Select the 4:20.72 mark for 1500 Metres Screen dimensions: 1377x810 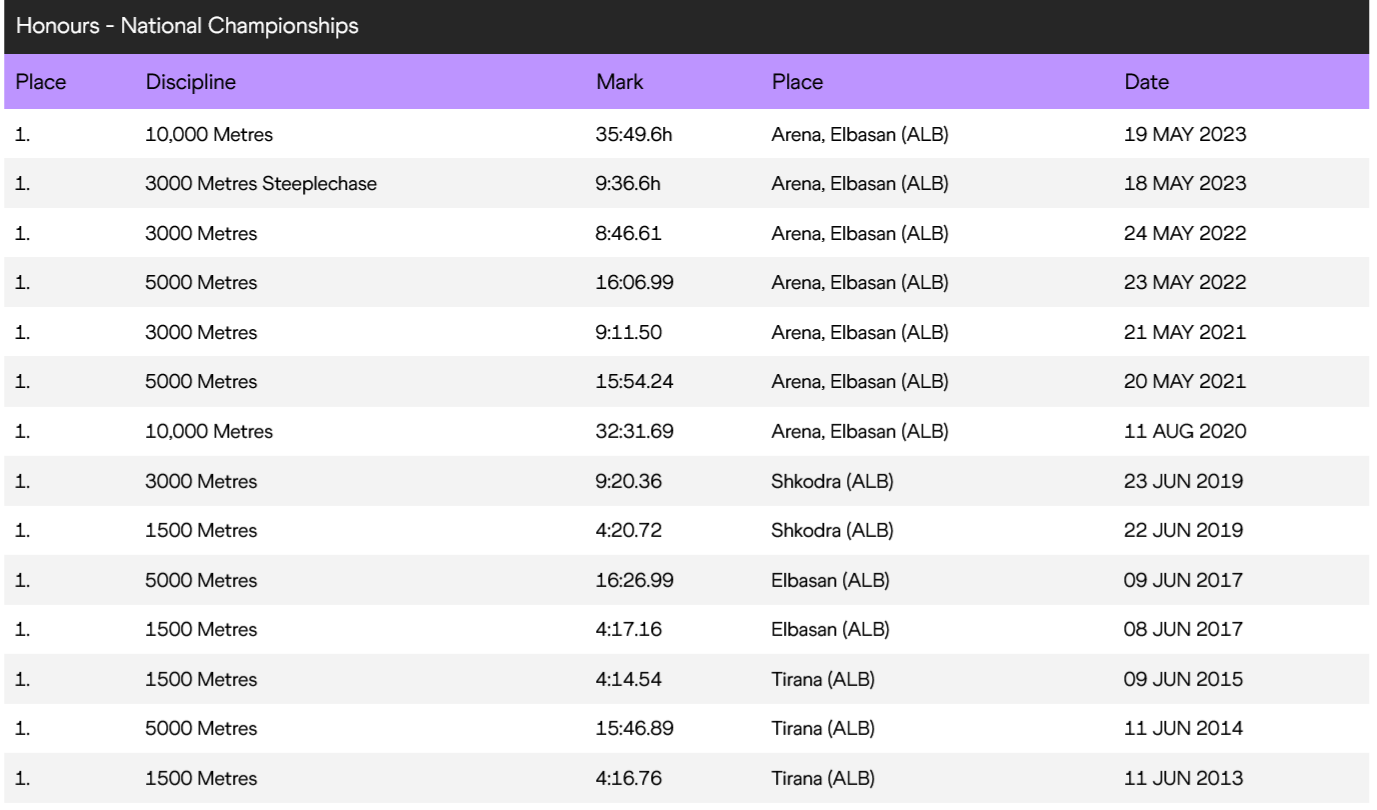coord(629,531)
